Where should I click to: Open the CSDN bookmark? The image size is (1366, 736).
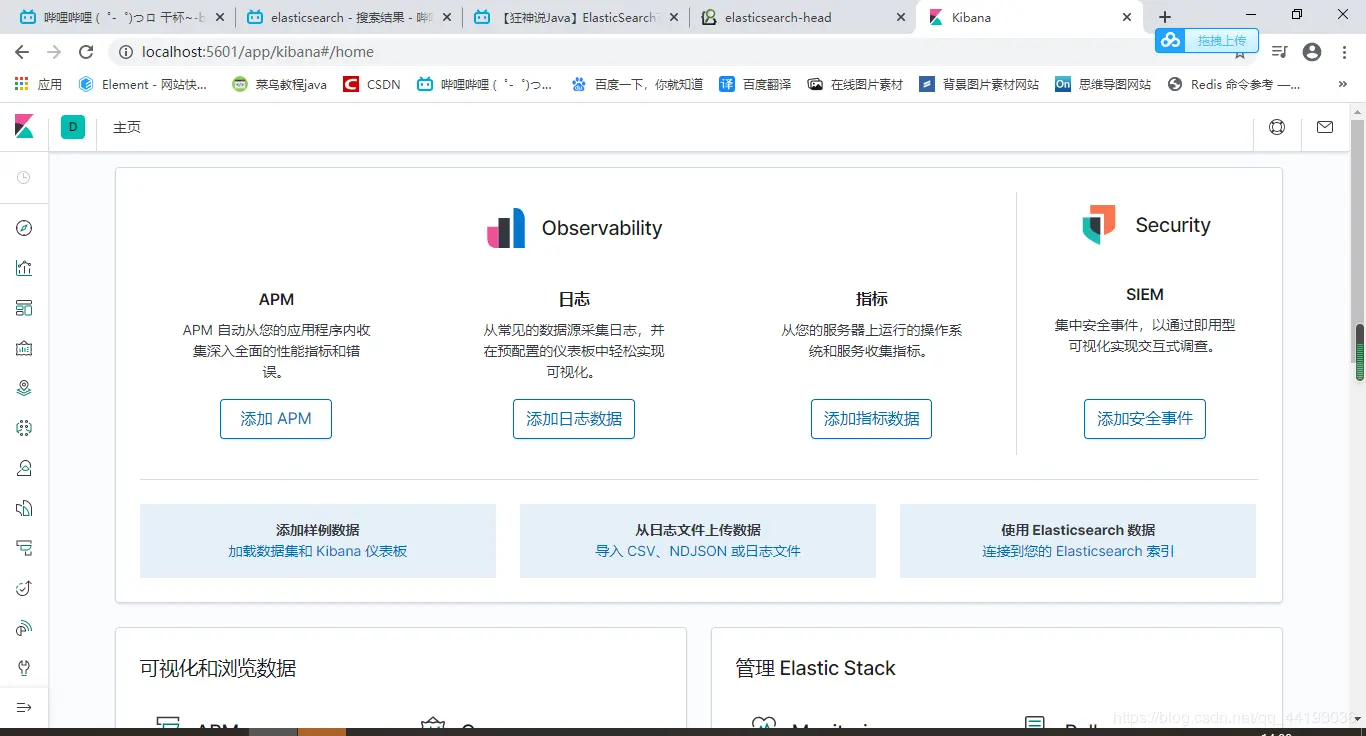pyautogui.click(x=372, y=85)
